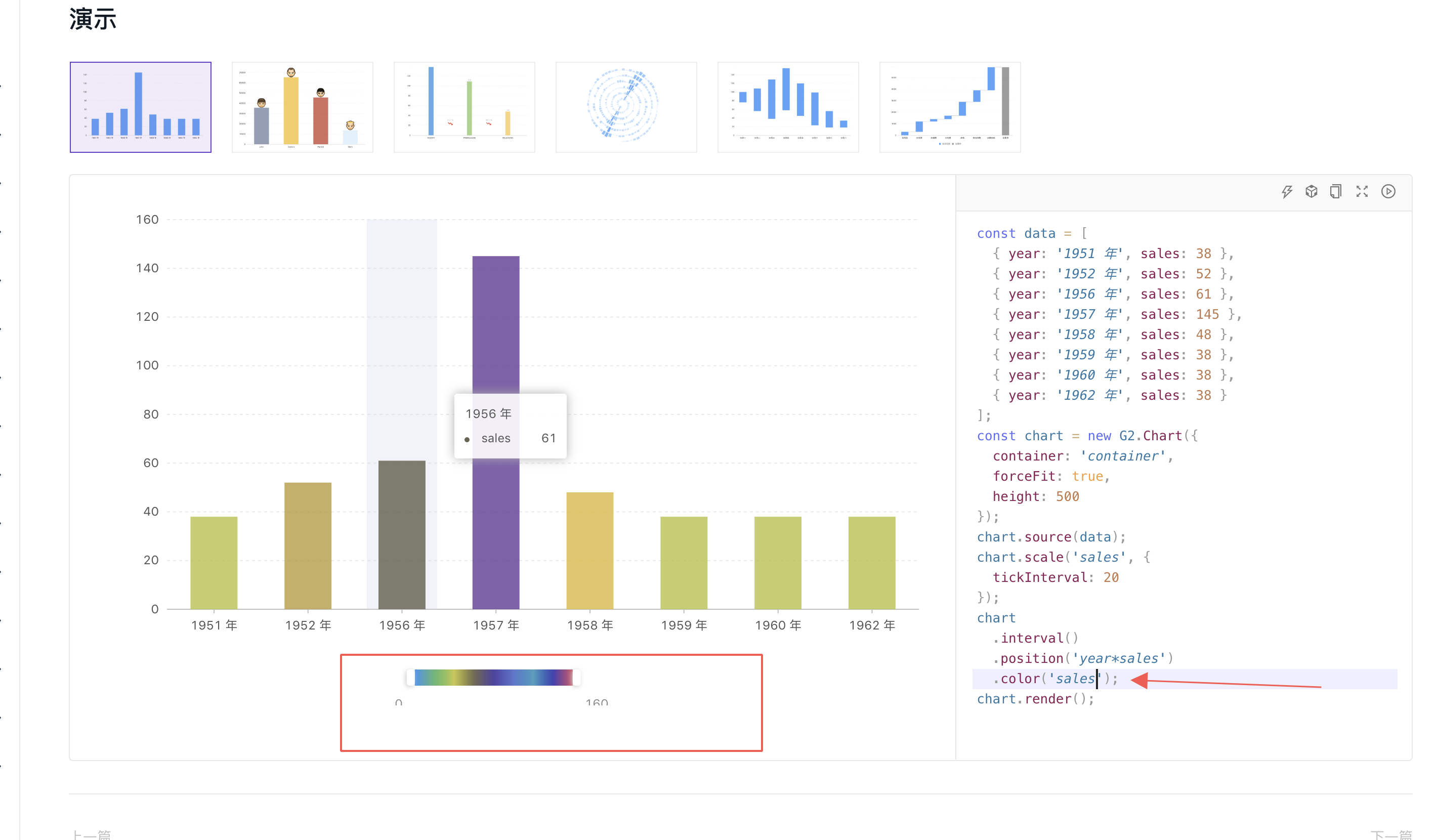This screenshot has height=840, width=1437.
Task: Open the three-color column chart thumbnail
Action: coord(464,107)
